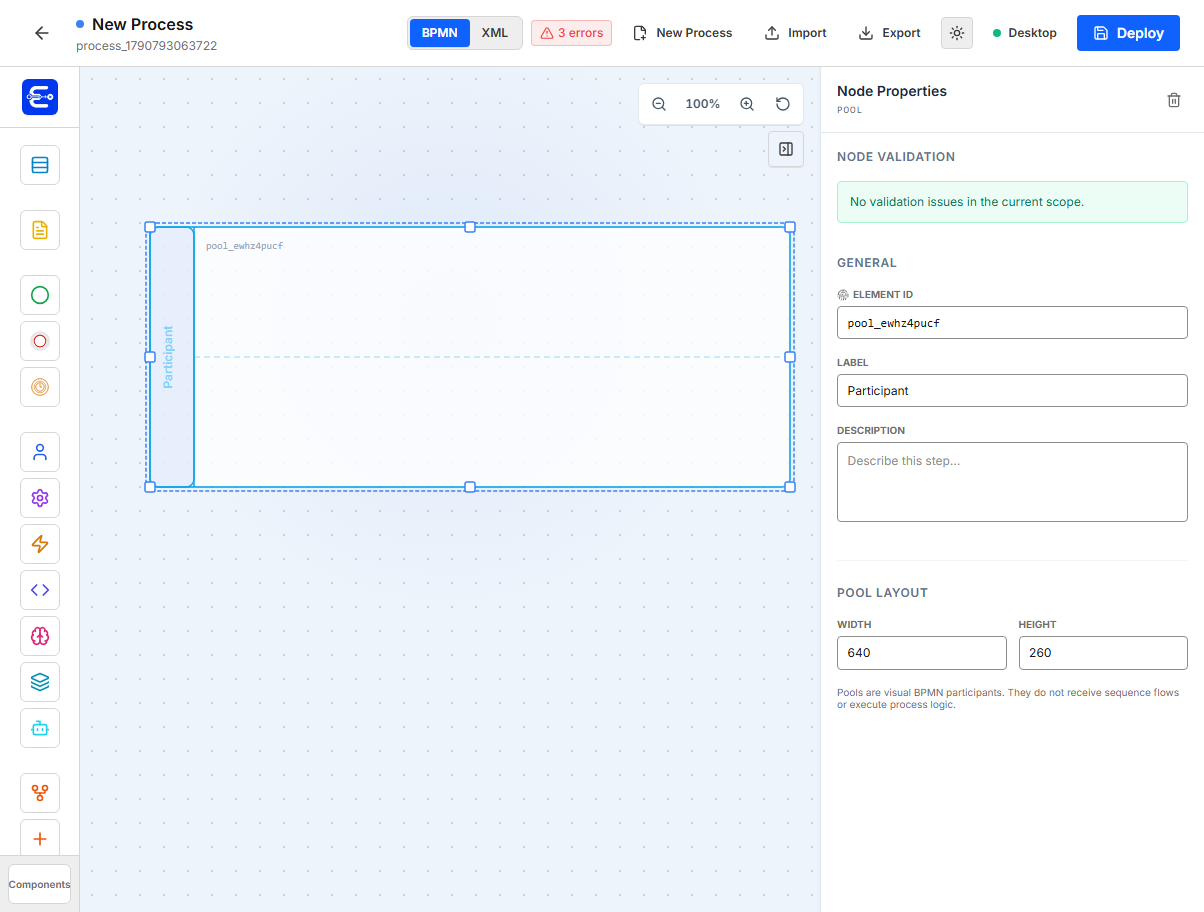Screen dimensions: 1204x912
Task: Select the orange gateway branching icon
Action: coord(40,793)
